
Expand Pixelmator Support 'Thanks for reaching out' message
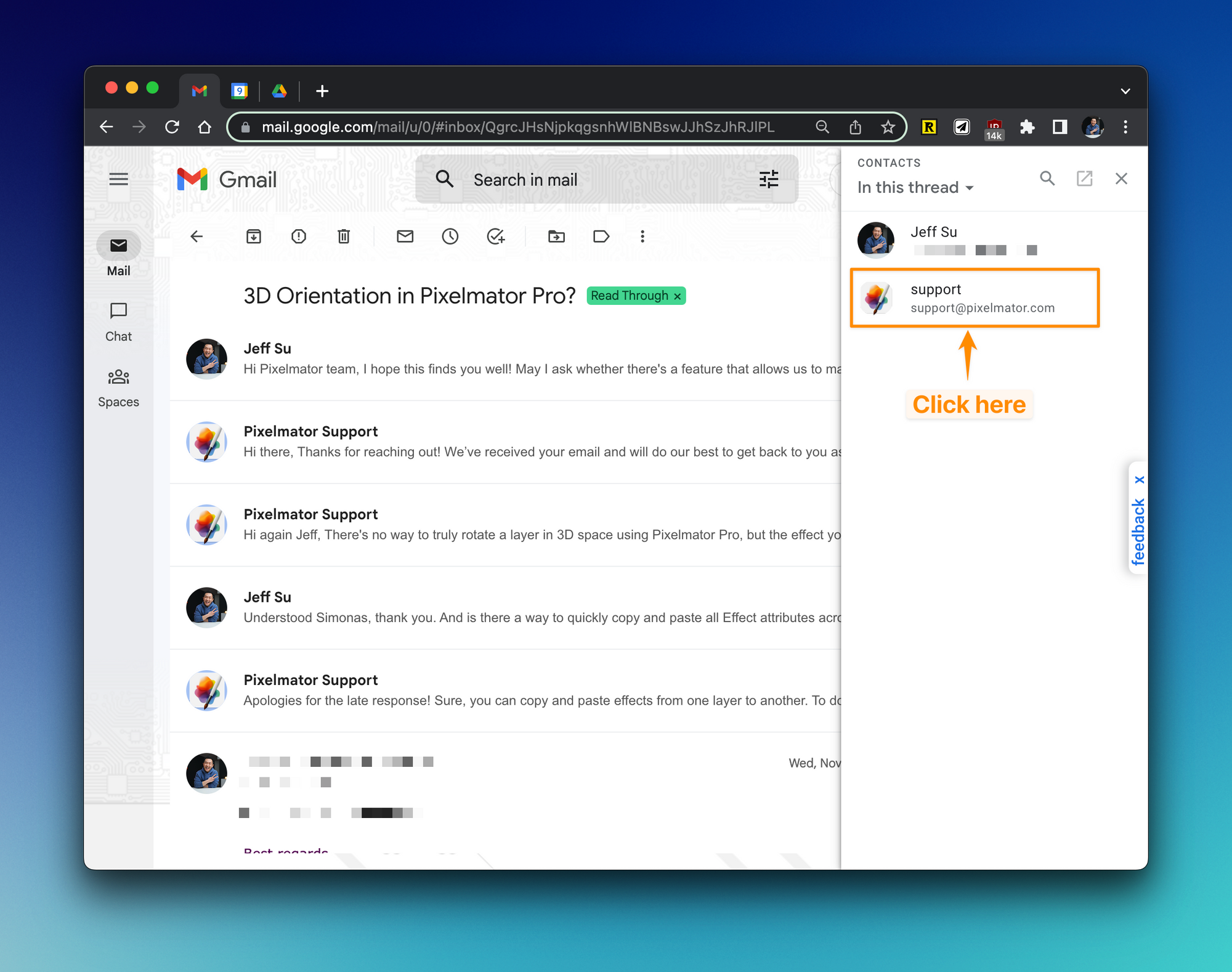tap(505, 442)
